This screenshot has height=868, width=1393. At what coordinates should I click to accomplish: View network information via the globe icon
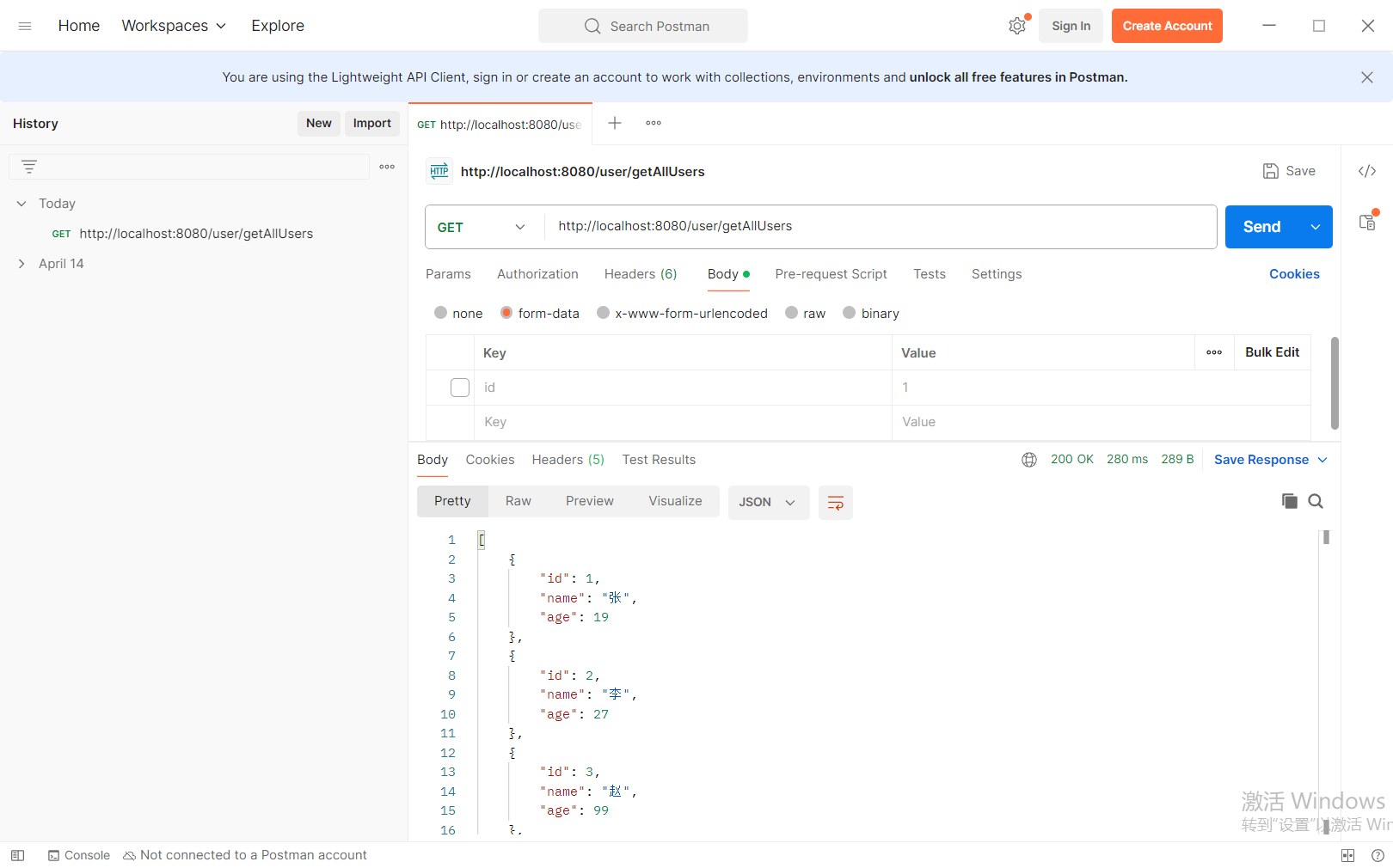[1029, 459]
